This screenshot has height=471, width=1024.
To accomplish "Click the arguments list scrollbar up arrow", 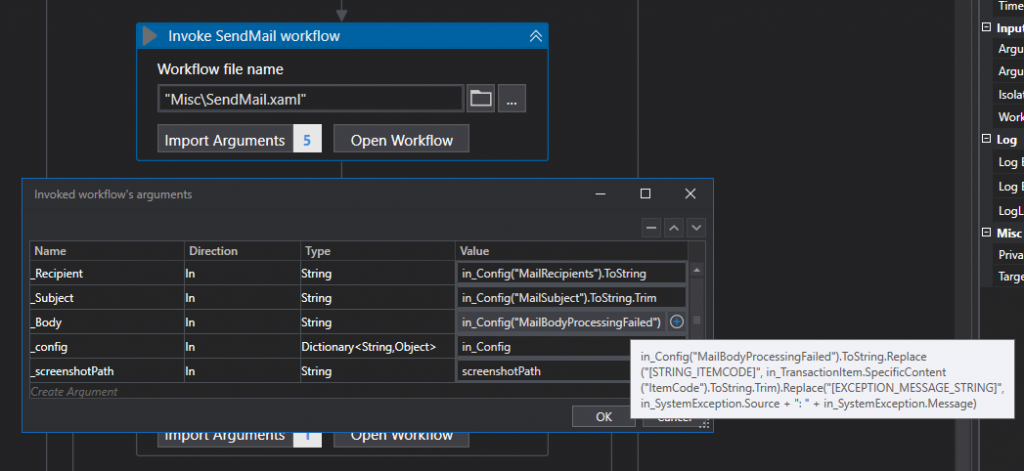I will (697, 270).
